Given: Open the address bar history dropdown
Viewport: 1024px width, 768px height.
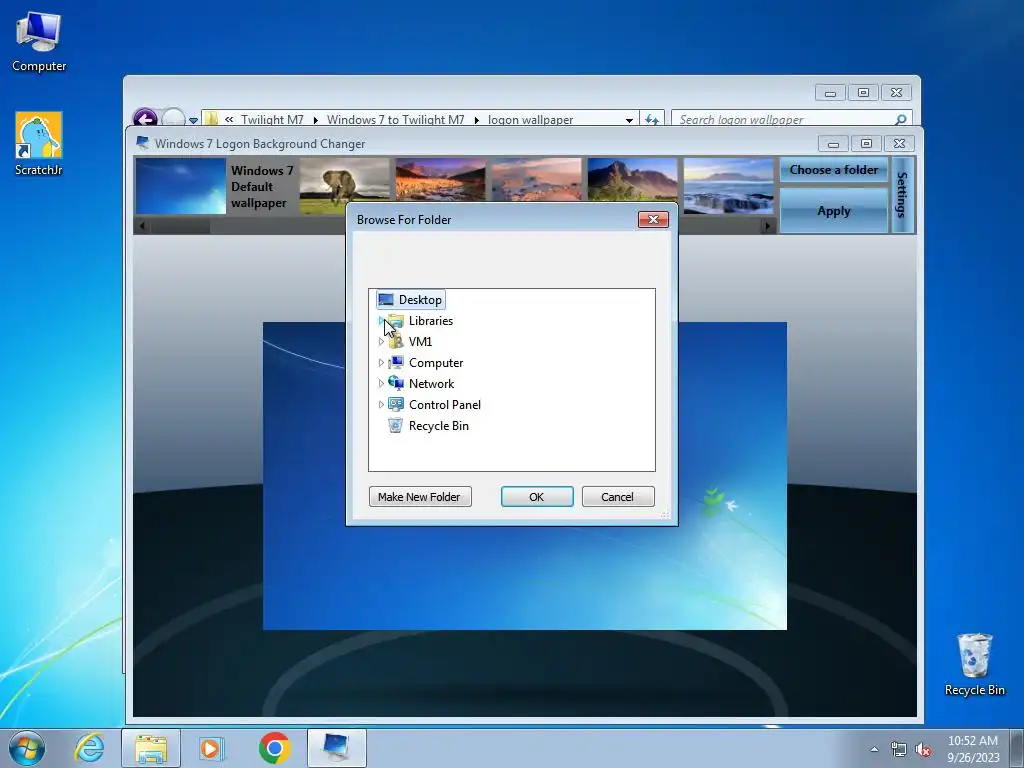Looking at the screenshot, I should tap(629, 120).
